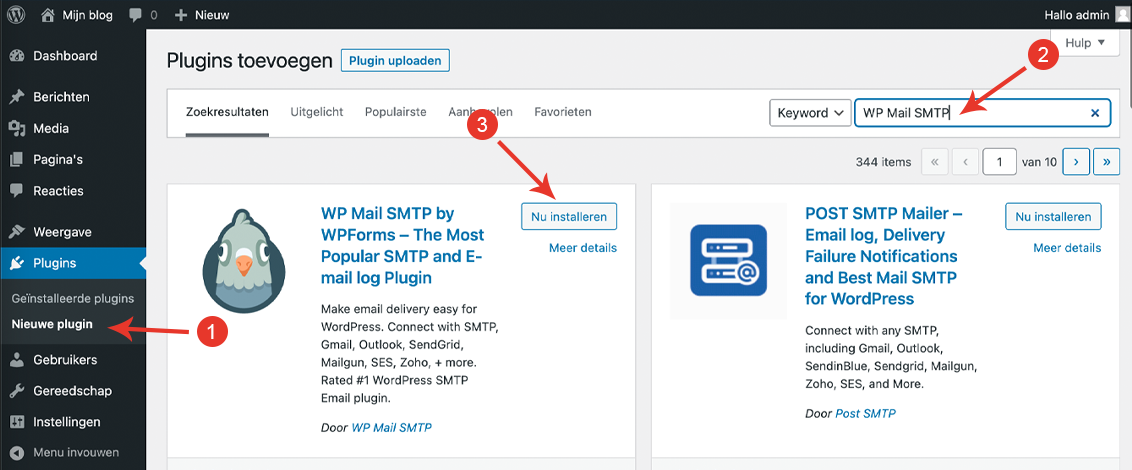Click the home icon beside Mijn blog

click(x=48, y=14)
